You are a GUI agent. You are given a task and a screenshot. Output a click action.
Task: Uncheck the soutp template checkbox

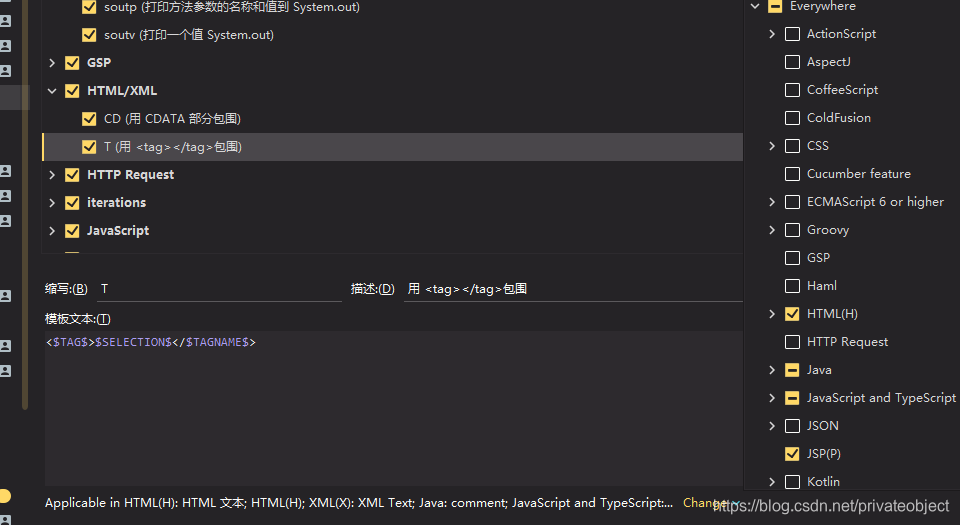pyautogui.click(x=89, y=7)
